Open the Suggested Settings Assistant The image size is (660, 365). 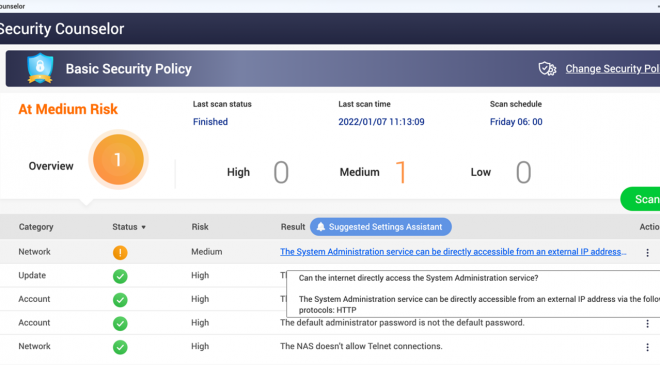coord(381,227)
